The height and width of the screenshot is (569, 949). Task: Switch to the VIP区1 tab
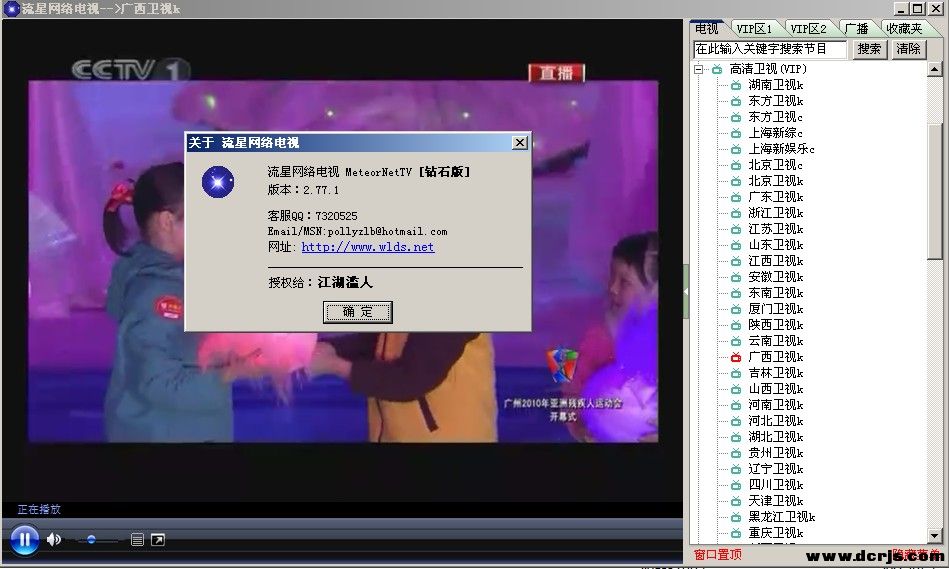coord(753,29)
